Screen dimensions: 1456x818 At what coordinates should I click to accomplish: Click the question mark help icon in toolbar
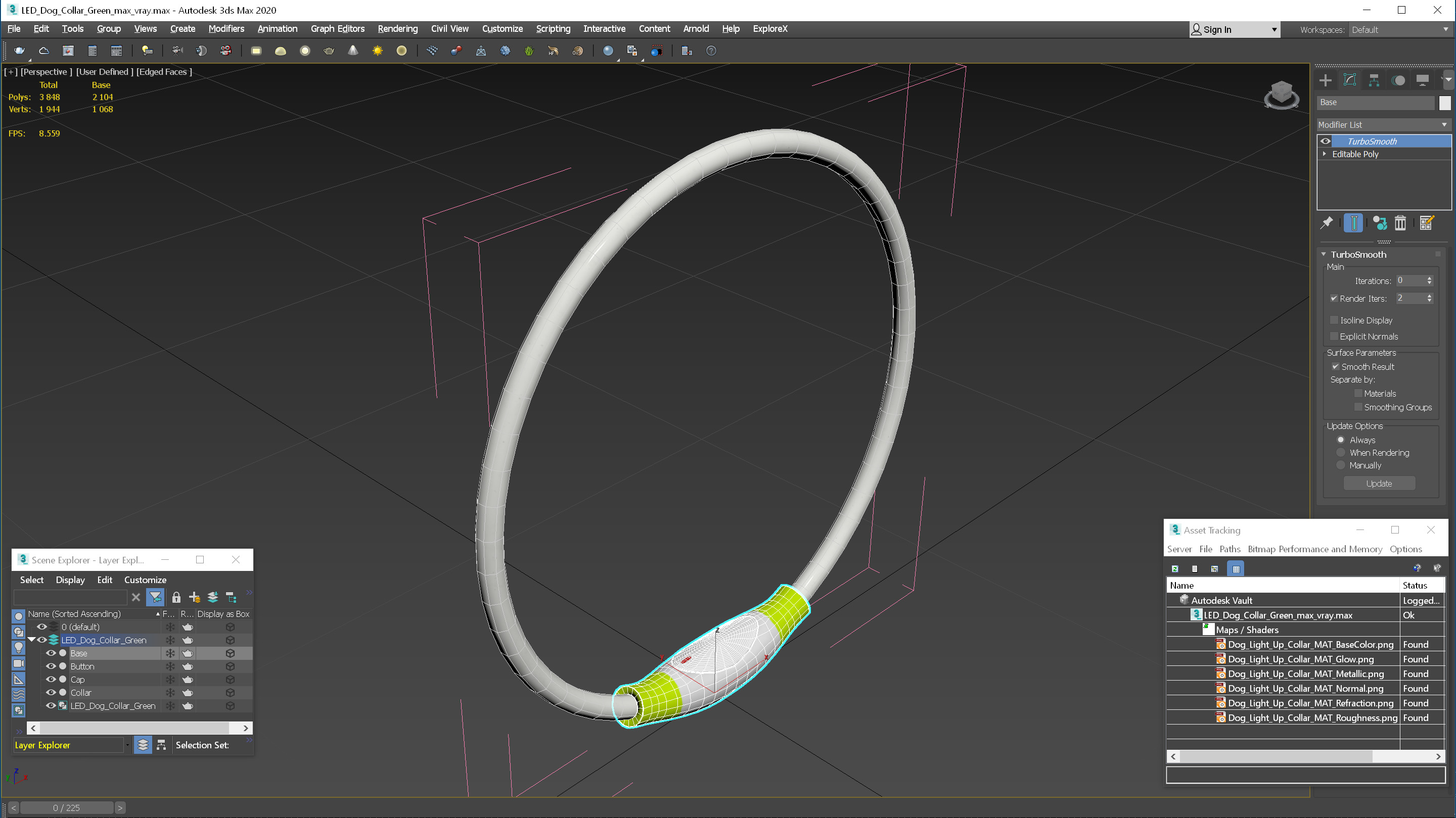tap(711, 51)
